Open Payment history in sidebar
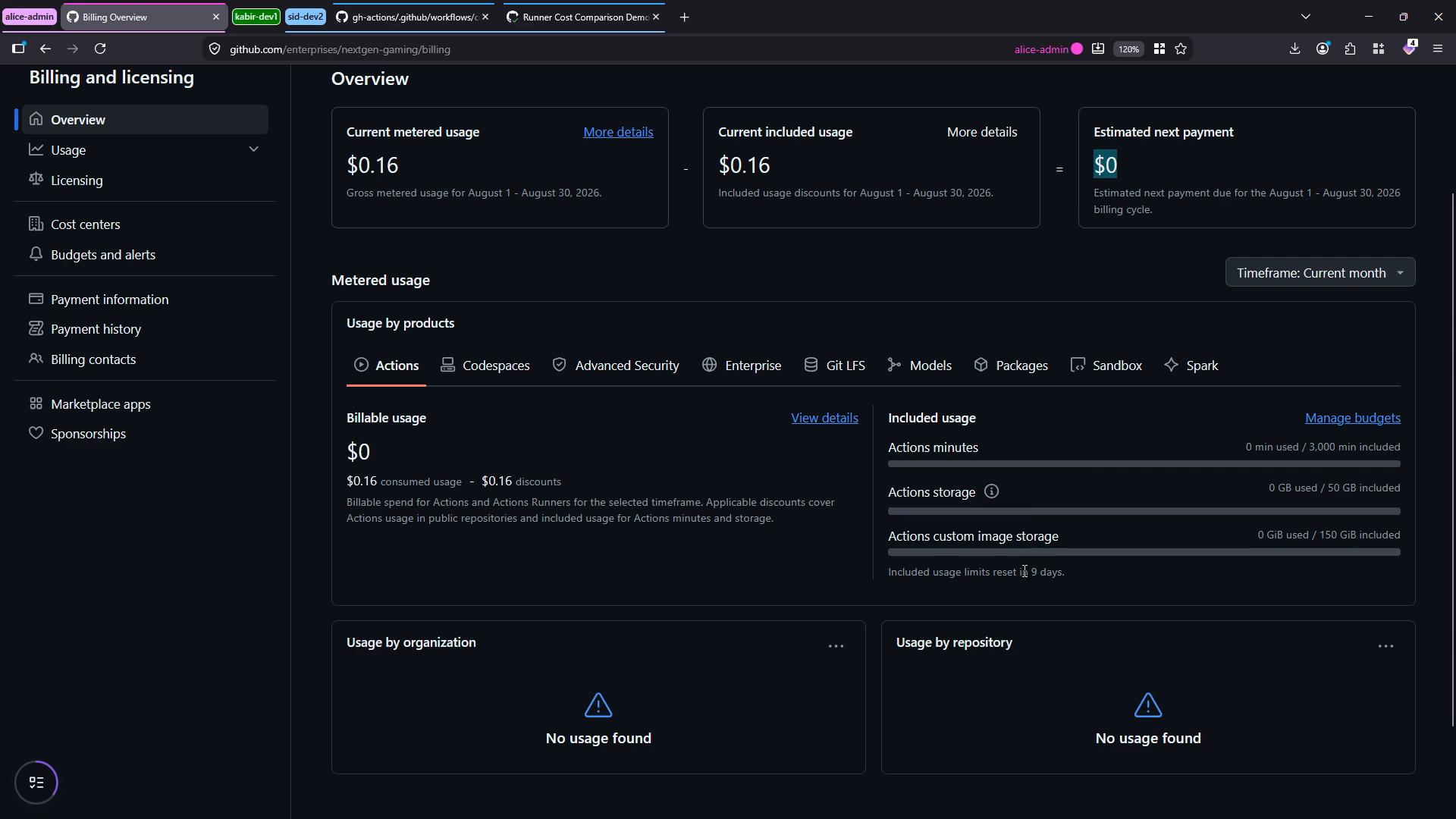1456x819 pixels. click(145, 329)
